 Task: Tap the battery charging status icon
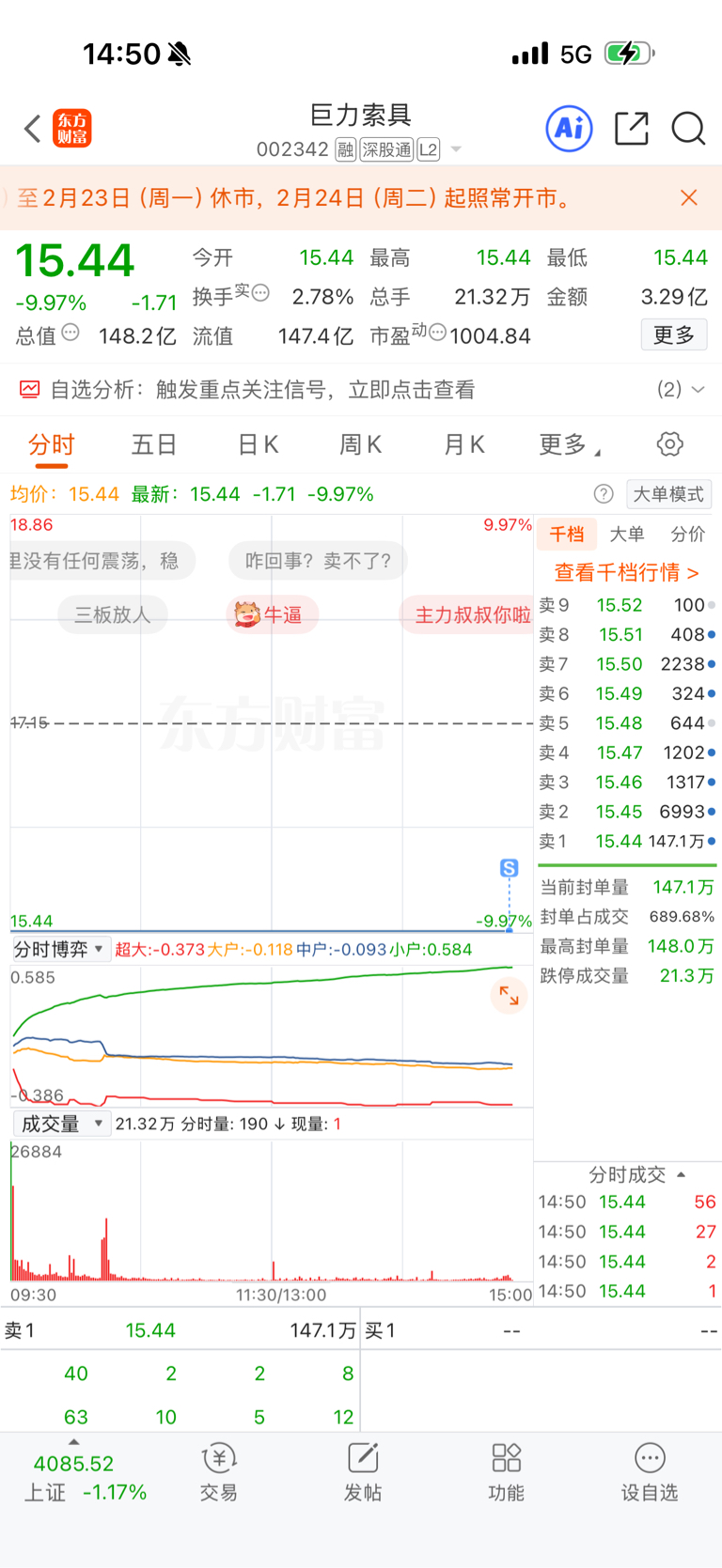point(629,54)
